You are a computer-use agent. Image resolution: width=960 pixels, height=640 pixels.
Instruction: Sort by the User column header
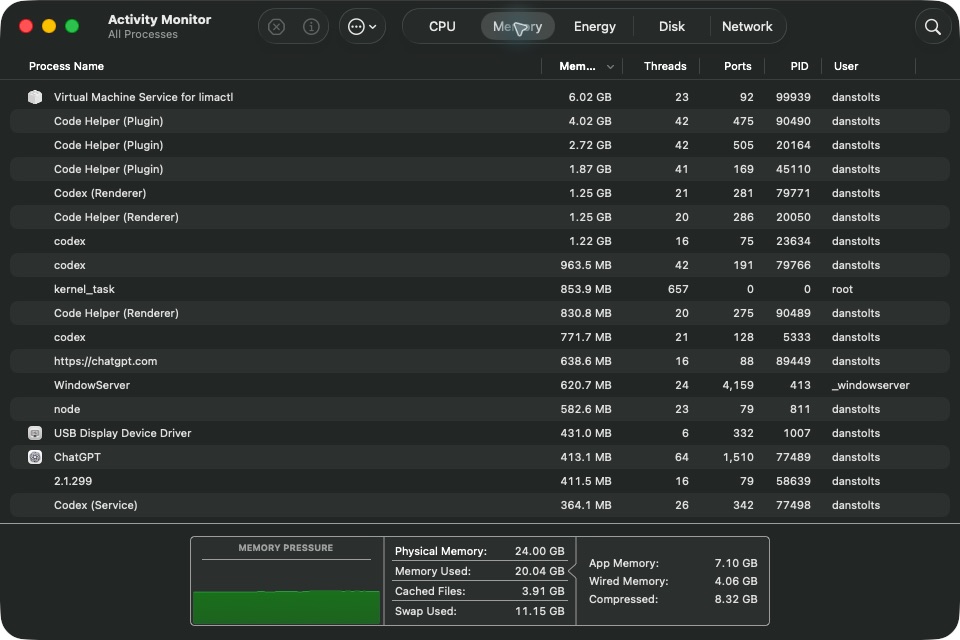point(846,66)
